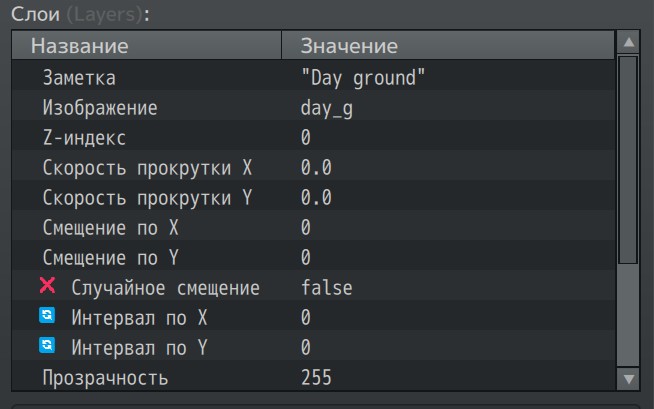Screen dimensions: 654x409
Task: Select the Интервал по X value field
Action: tap(448, 318)
